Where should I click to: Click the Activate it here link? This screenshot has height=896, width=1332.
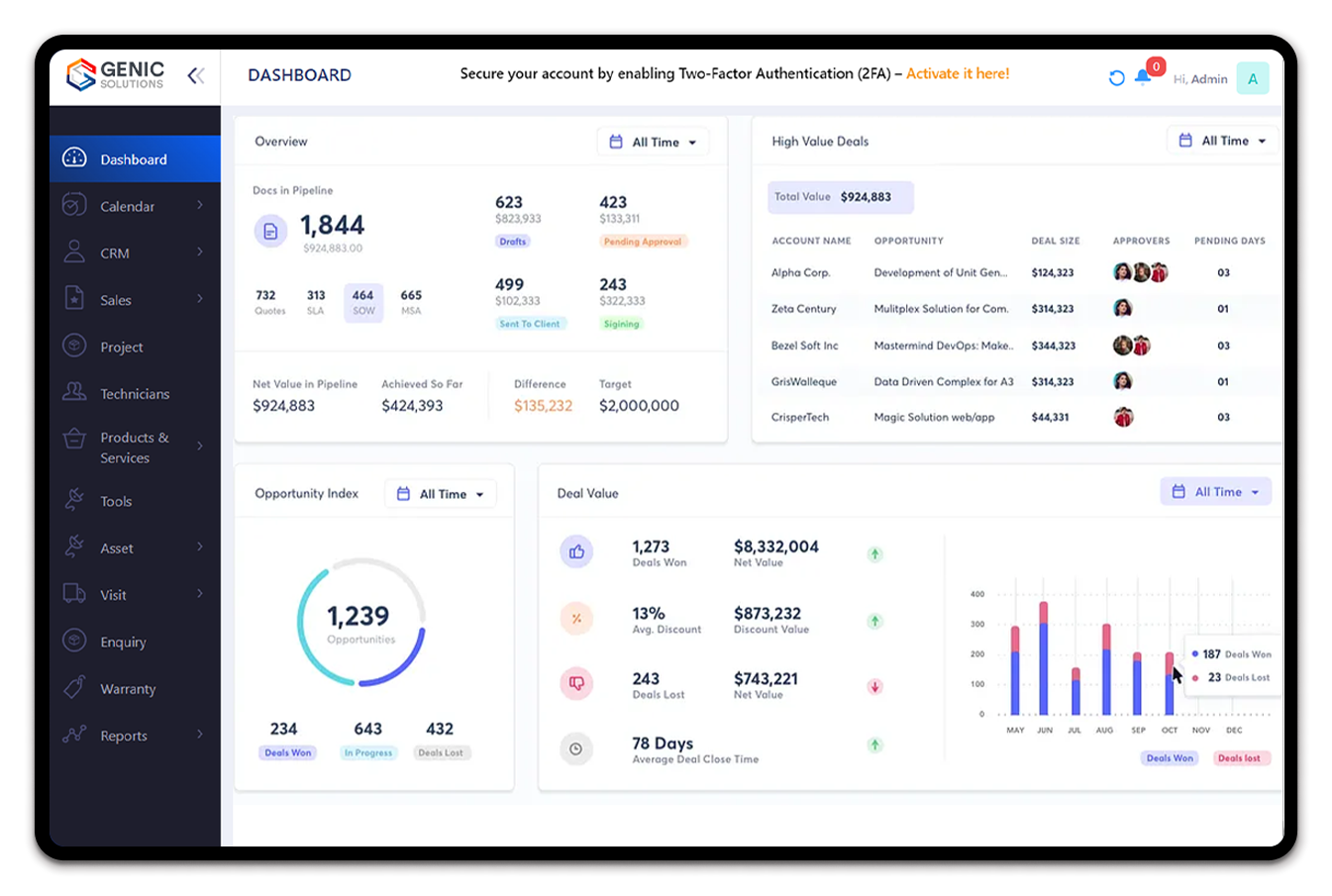[x=958, y=74]
